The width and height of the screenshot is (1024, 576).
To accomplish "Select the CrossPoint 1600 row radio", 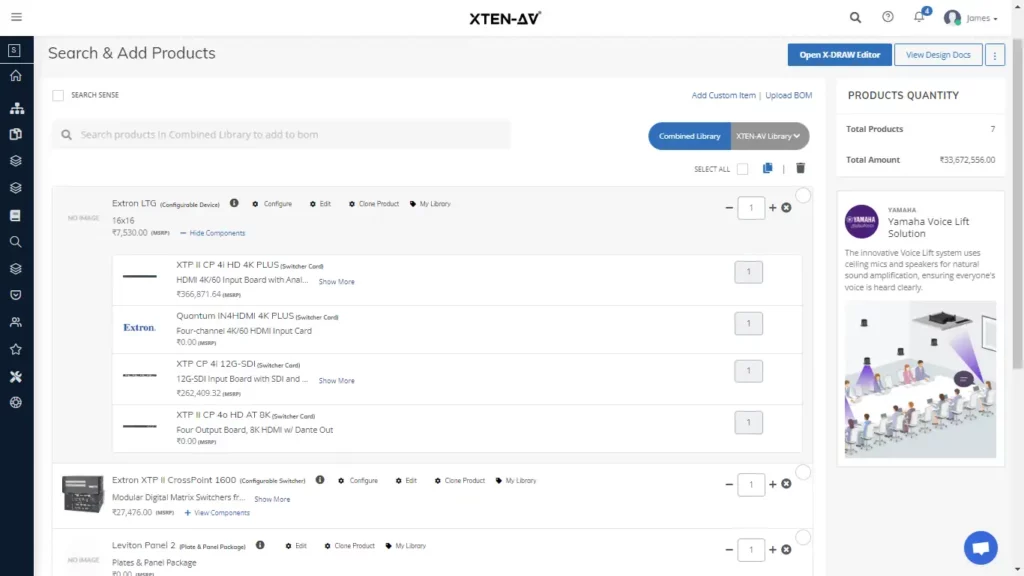I will point(803,472).
